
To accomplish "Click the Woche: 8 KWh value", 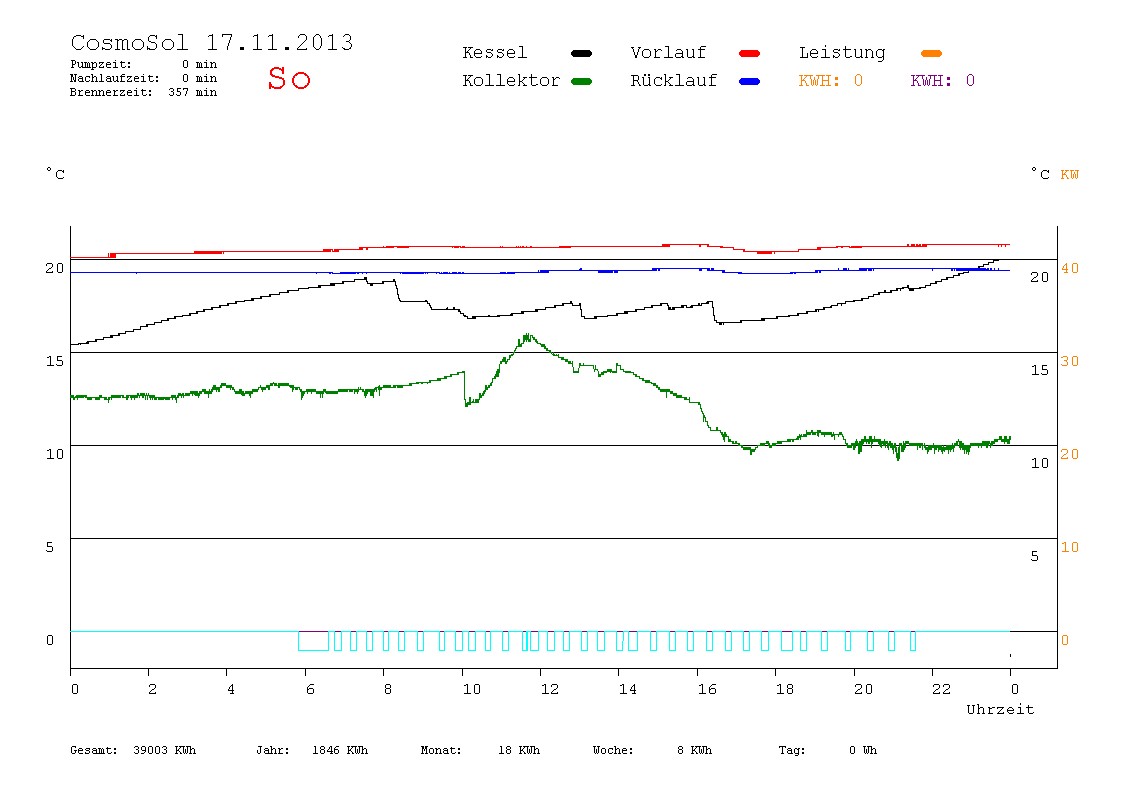I will click(x=652, y=750).
